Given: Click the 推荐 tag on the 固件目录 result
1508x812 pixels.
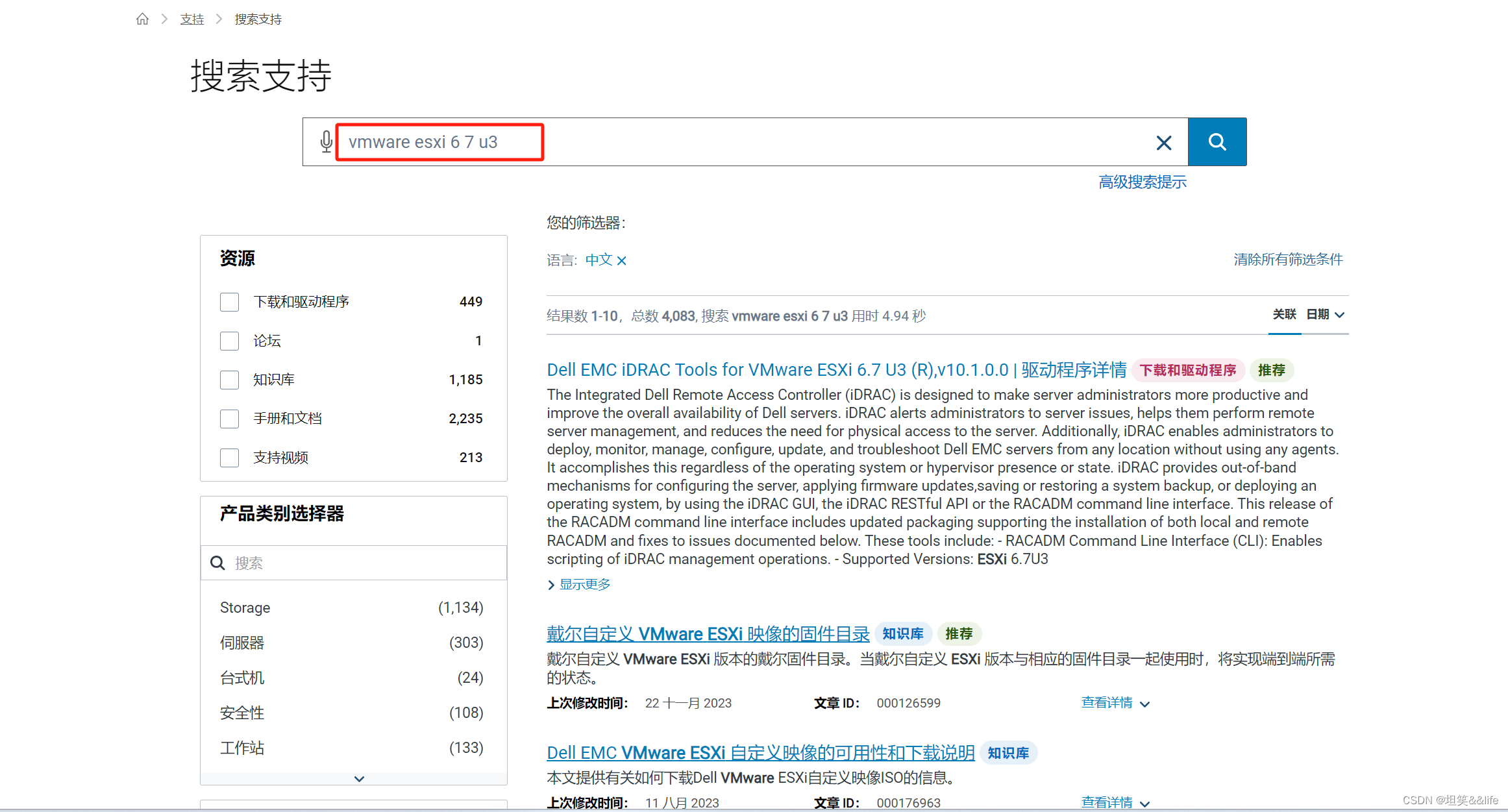Looking at the screenshot, I should [959, 634].
